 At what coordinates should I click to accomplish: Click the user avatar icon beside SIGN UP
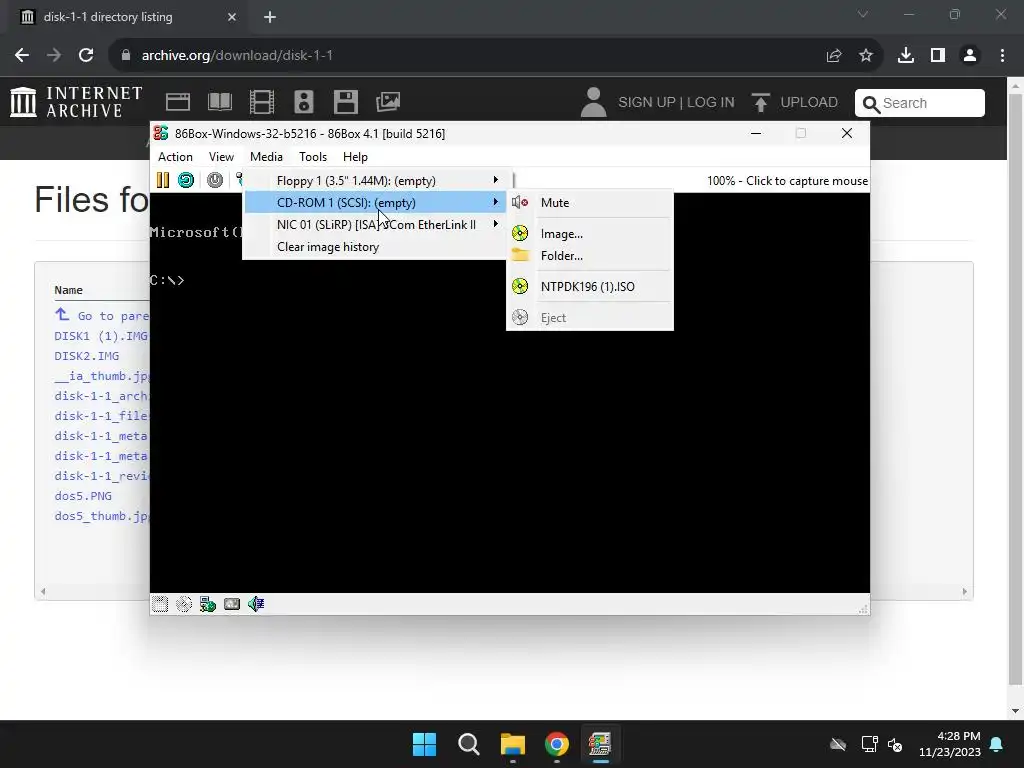(594, 102)
